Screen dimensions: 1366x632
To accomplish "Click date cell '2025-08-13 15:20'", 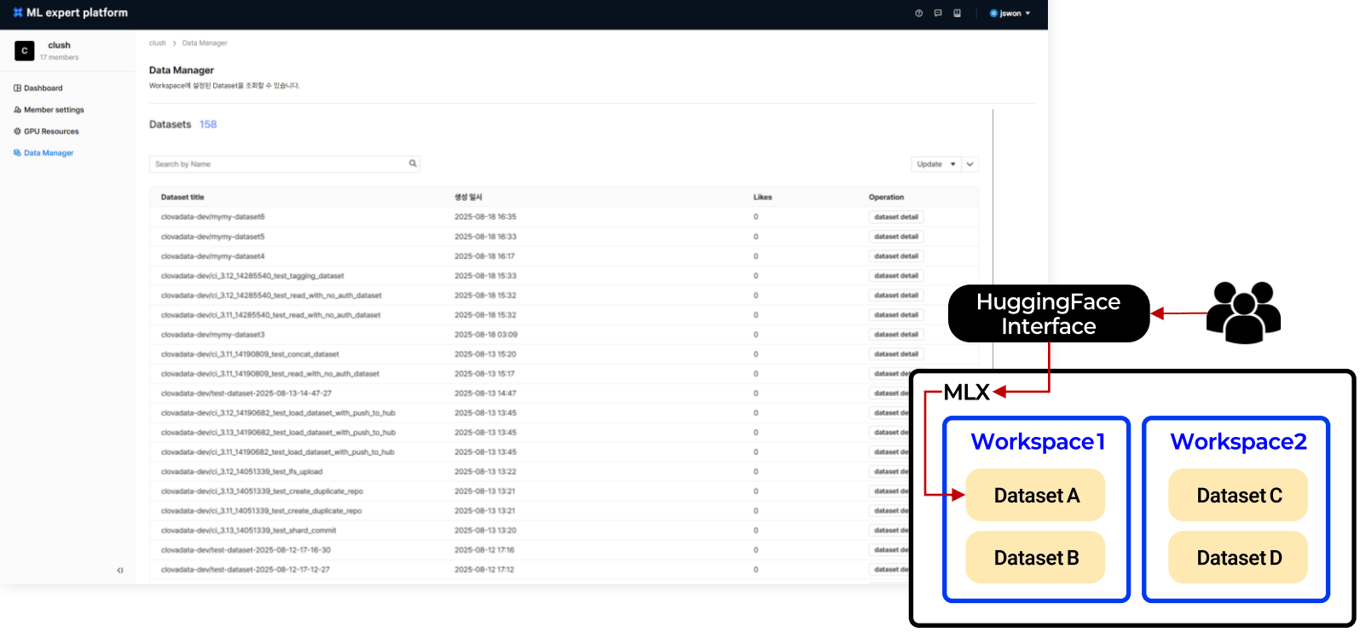I will [485, 354].
